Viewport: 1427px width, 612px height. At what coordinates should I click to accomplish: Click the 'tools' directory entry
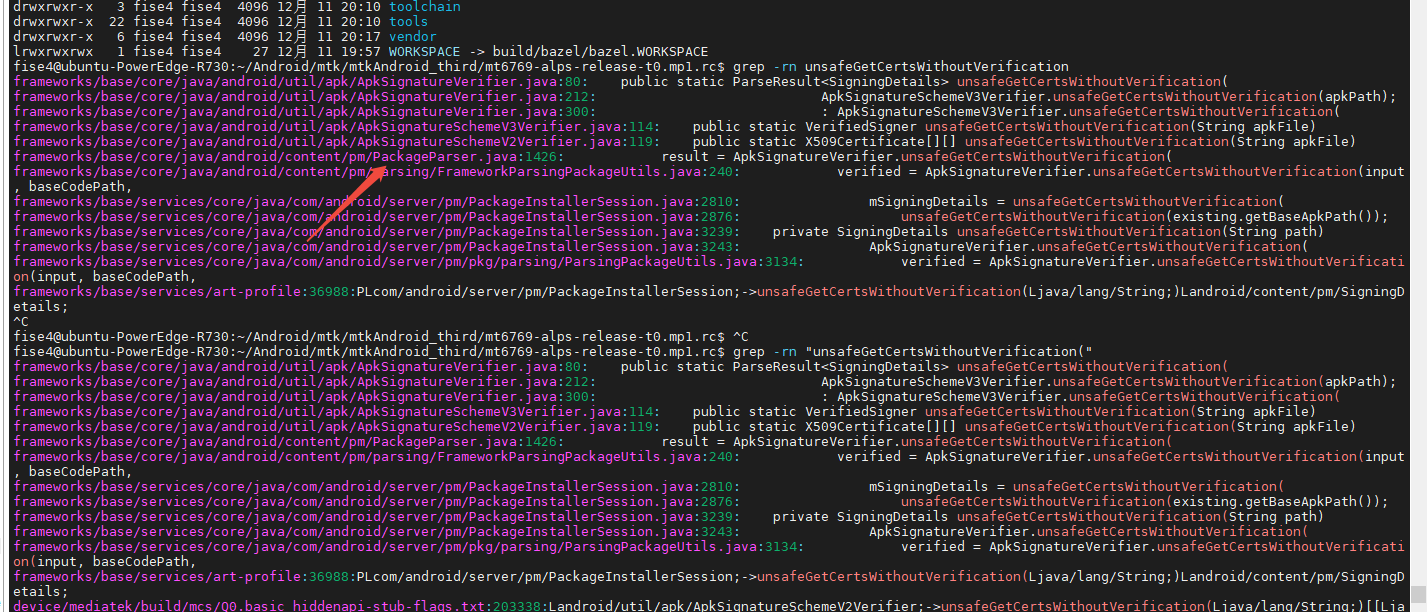(409, 21)
